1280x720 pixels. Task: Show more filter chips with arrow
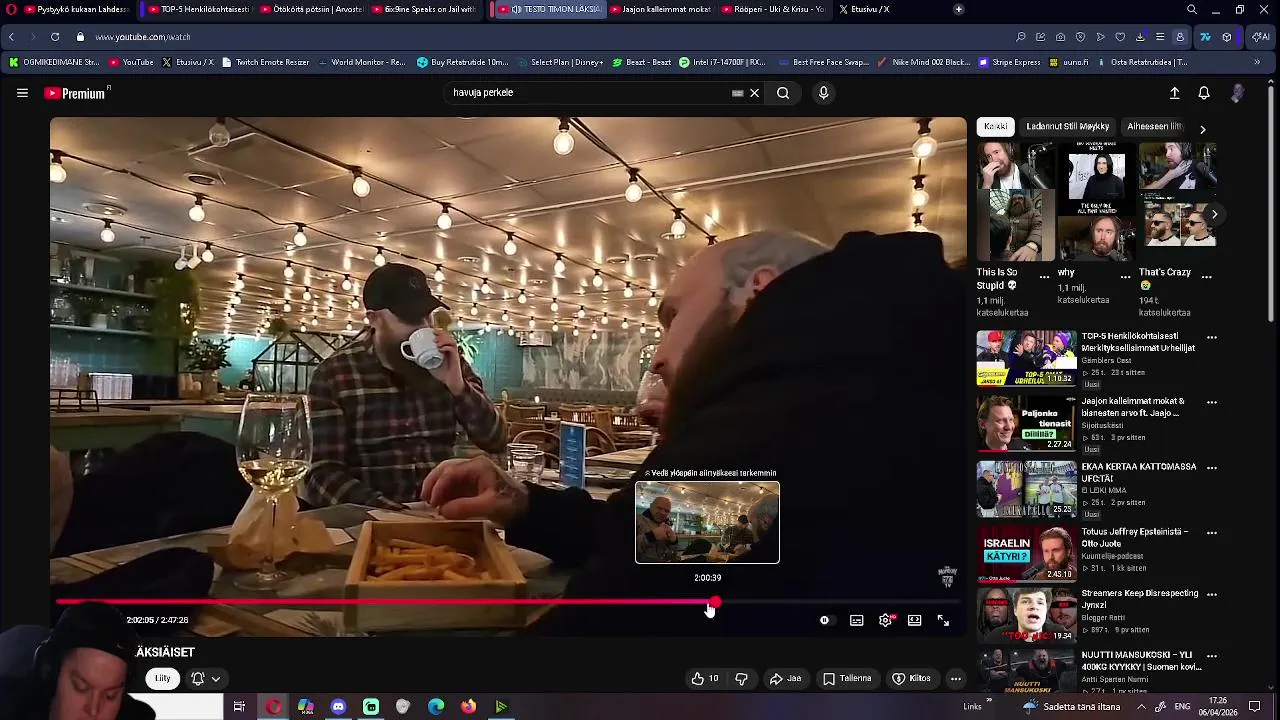[1203, 129]
